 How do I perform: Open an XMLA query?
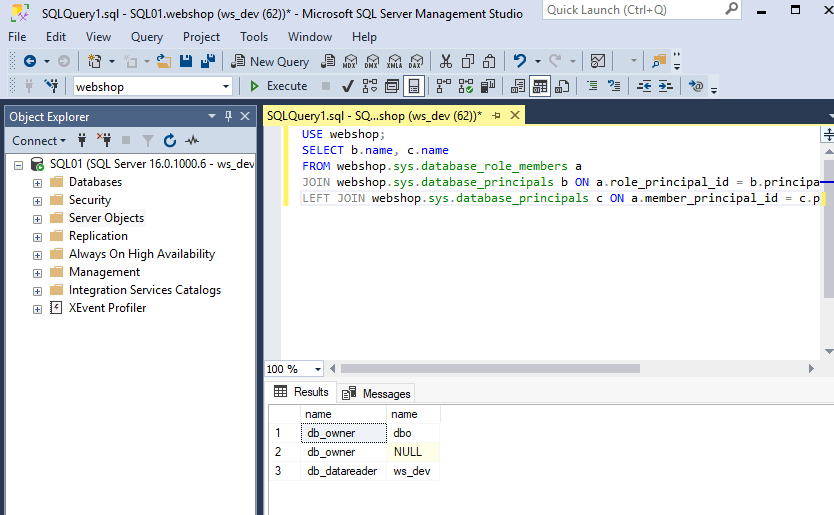[x=394, y=61]
